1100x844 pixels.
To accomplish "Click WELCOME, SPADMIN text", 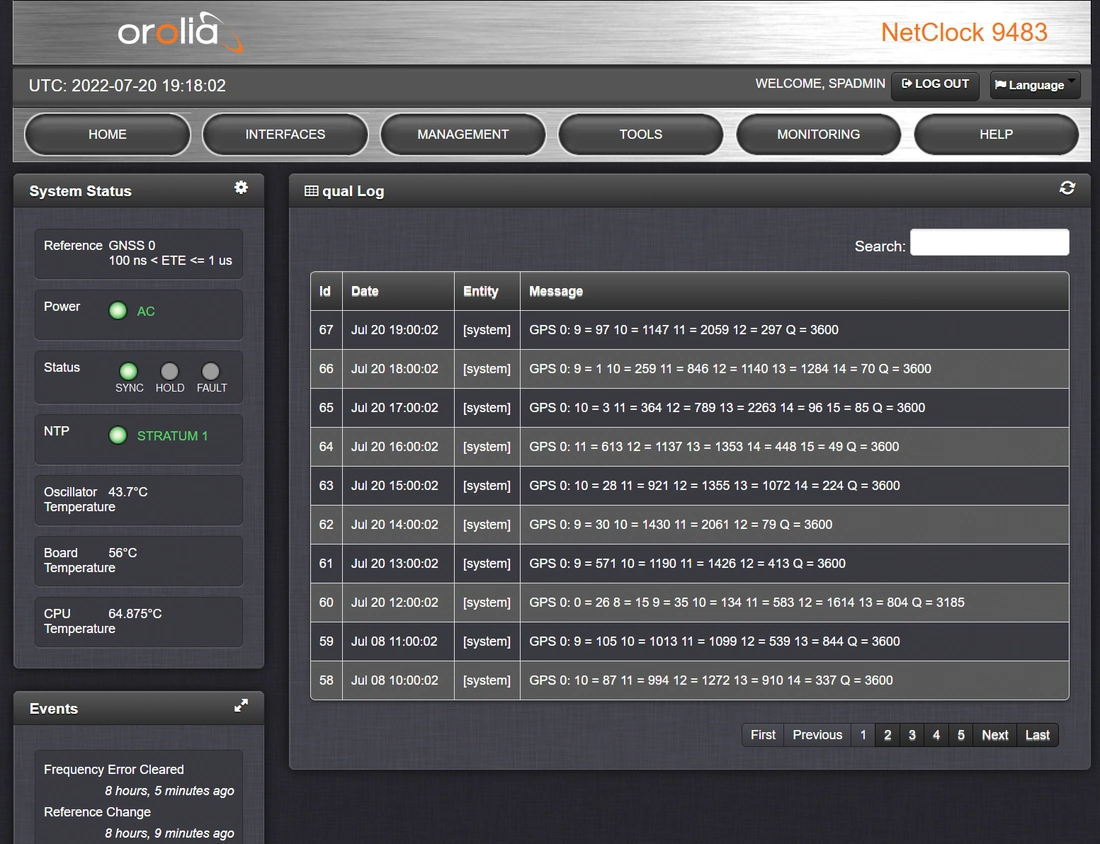I will pos(820,83).
